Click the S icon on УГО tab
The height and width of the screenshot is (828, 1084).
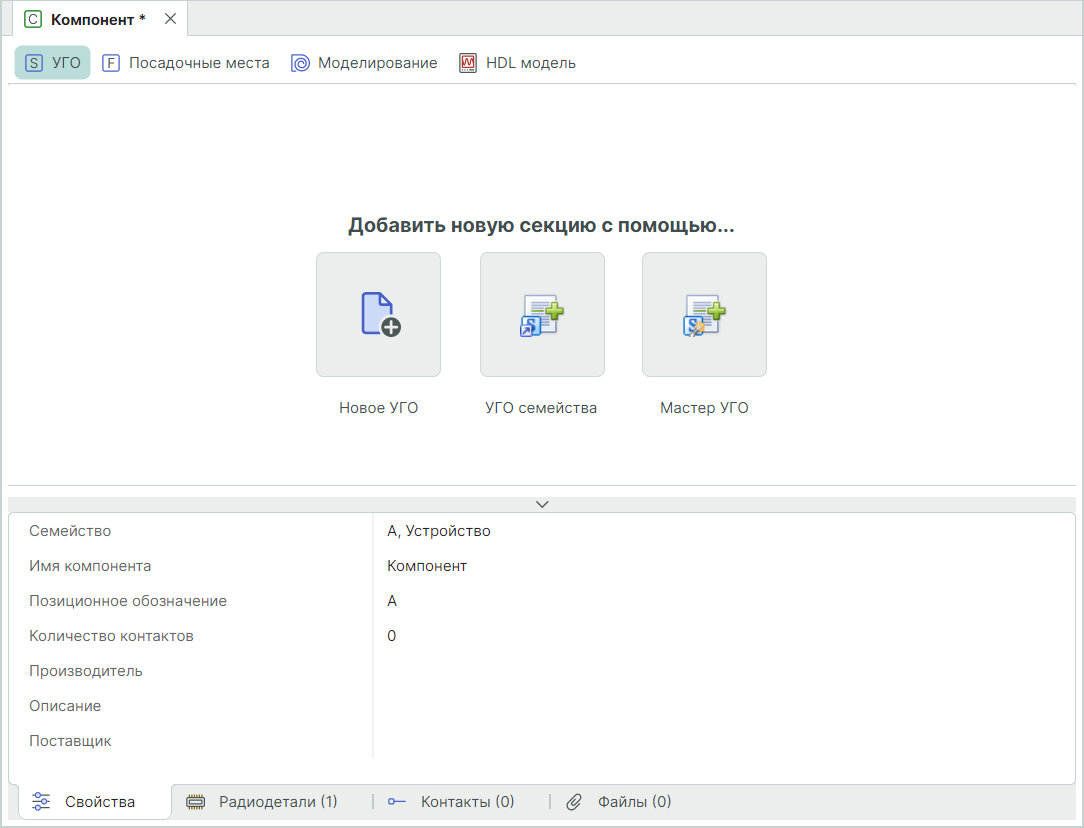pos(34,63)
